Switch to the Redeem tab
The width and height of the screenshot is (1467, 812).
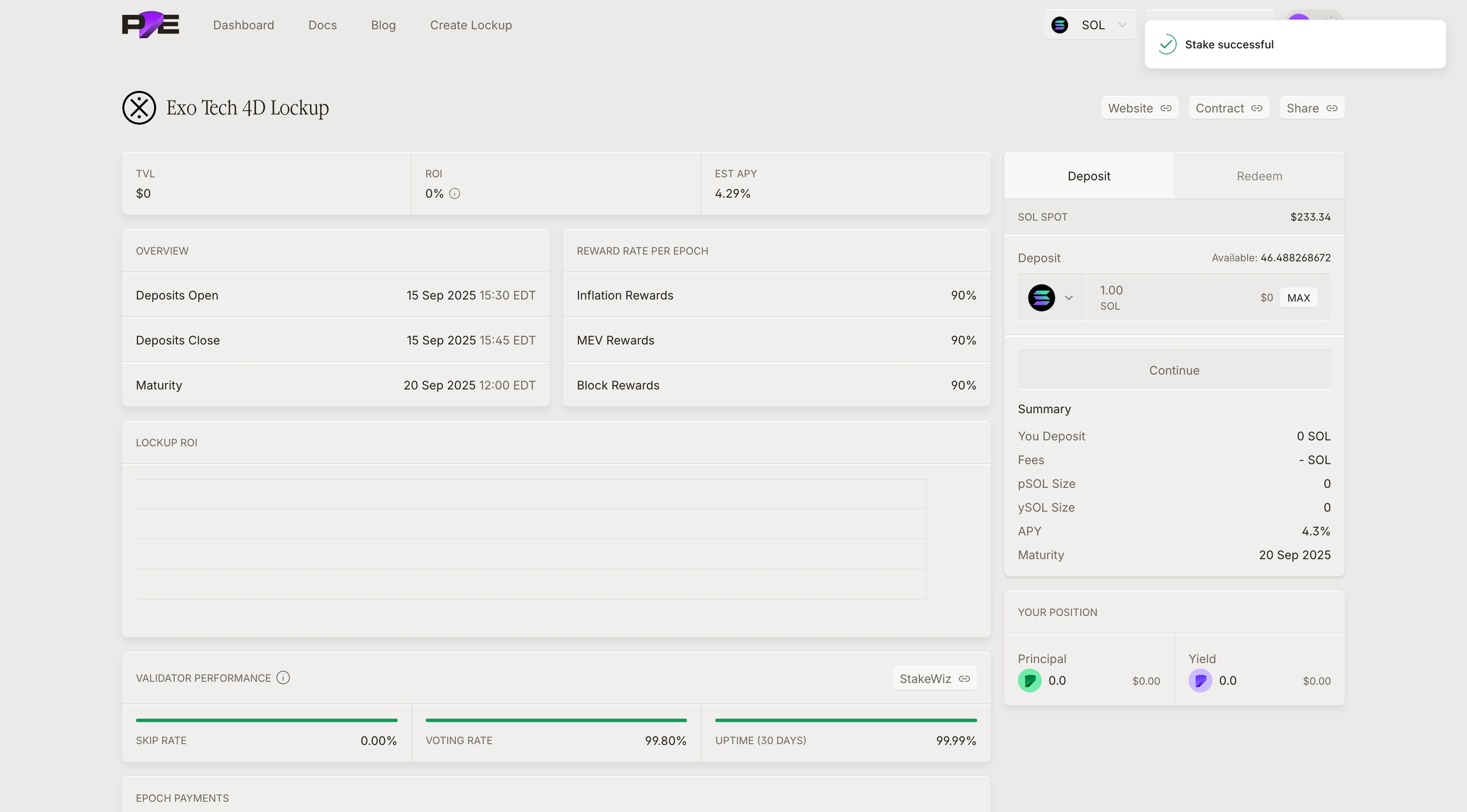(x=1259, y=176)
